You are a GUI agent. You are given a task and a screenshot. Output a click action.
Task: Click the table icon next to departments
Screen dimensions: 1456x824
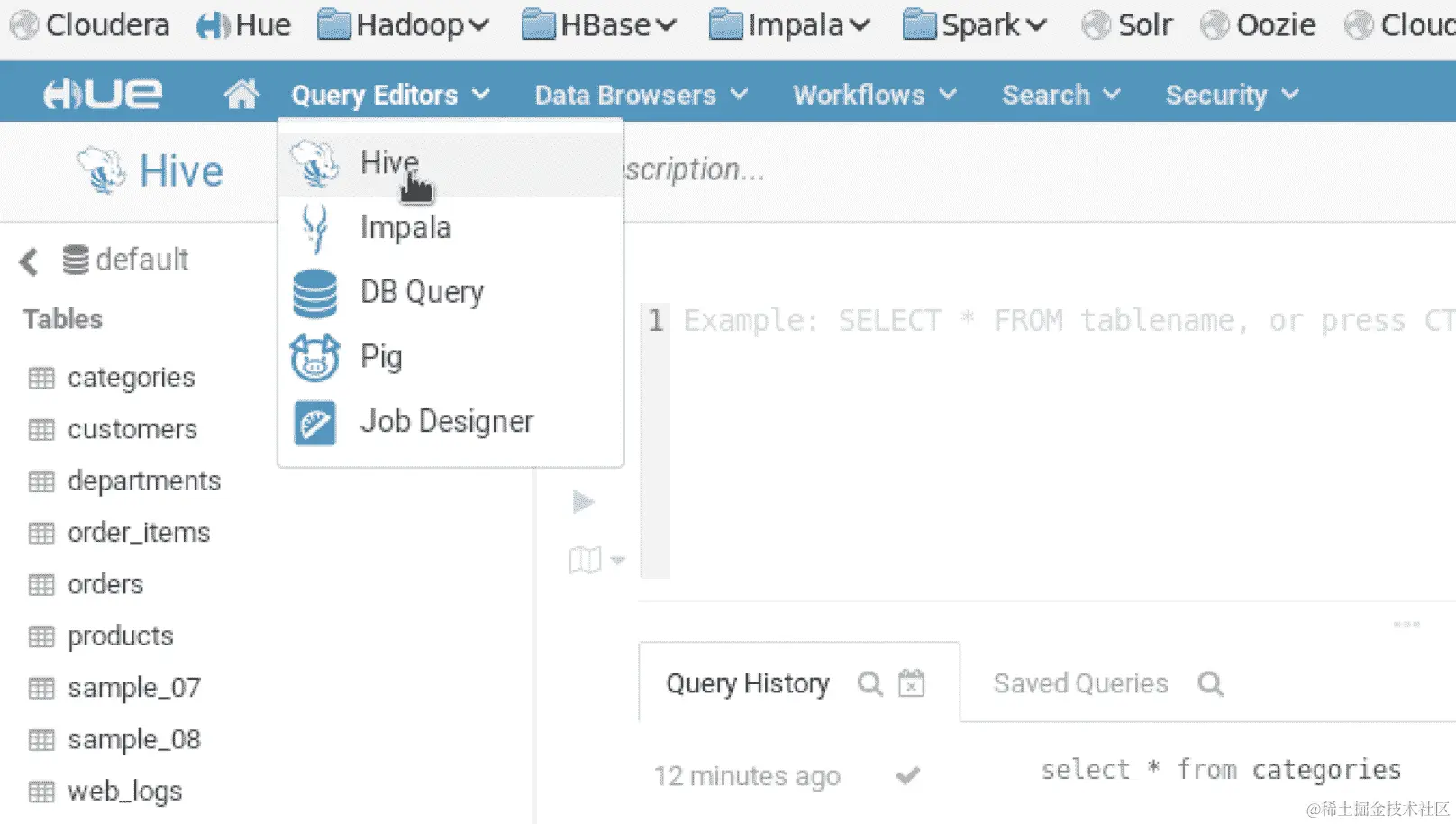[41, 481]
